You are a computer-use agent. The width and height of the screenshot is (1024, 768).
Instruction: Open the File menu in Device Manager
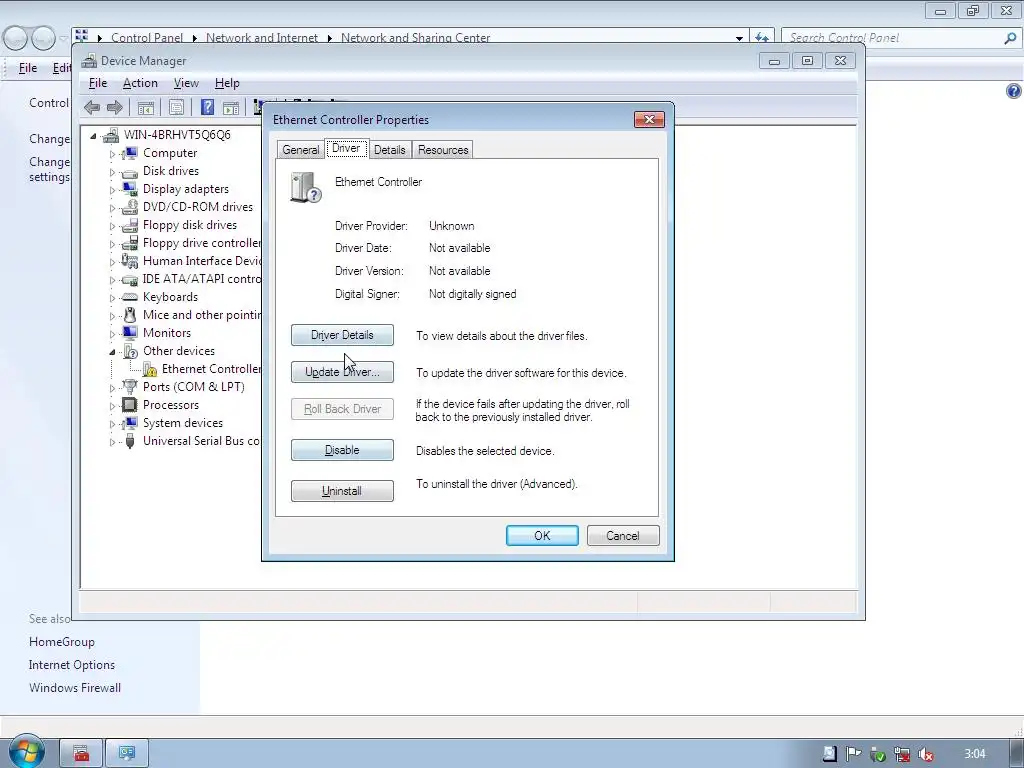click(x=98, y=83)
